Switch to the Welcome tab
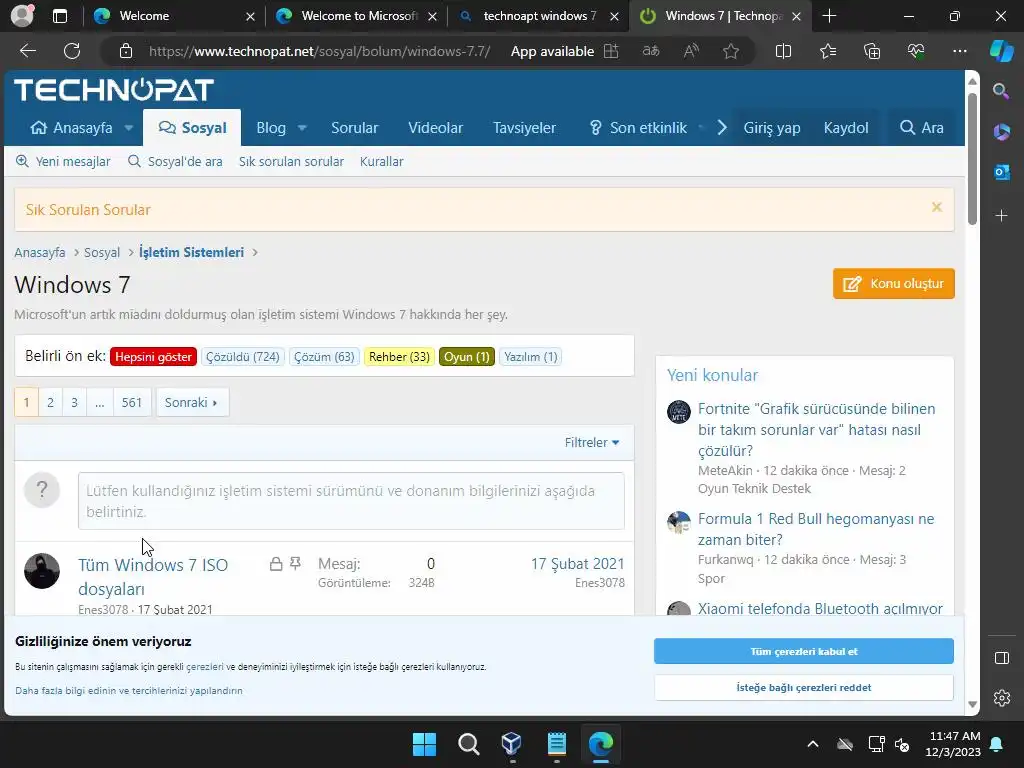This screenshot has width=1024, height=768. [172, 16]
